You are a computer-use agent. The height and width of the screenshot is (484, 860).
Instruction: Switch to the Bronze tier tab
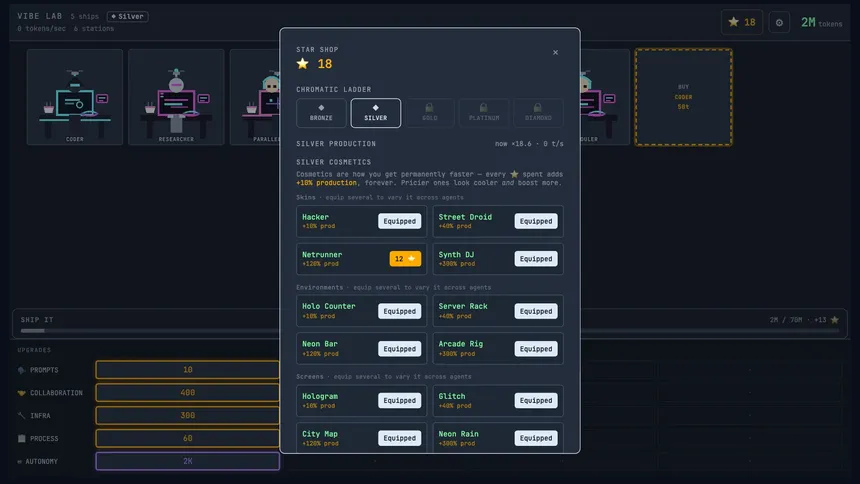coord(321,112)
